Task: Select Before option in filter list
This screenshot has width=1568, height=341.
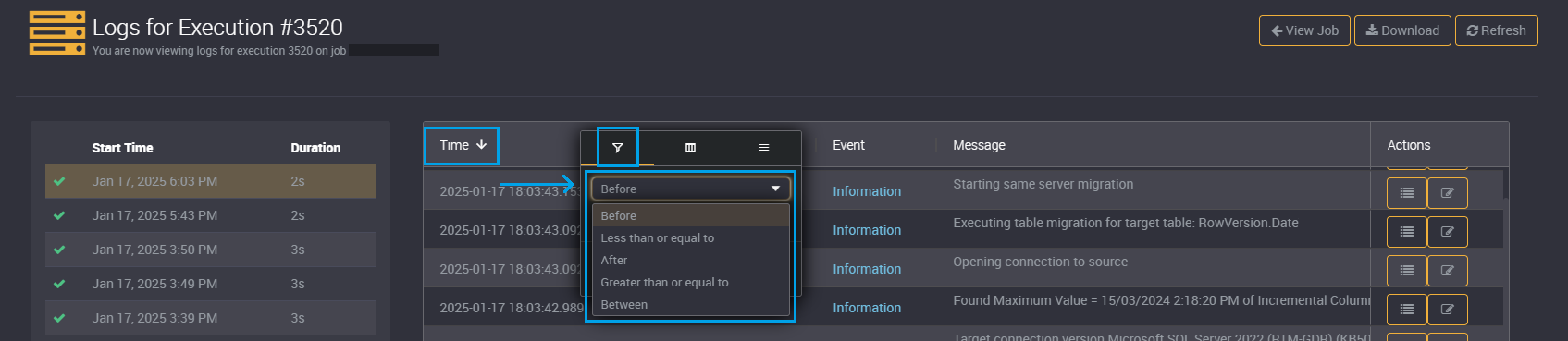Action: click(690, 215)
